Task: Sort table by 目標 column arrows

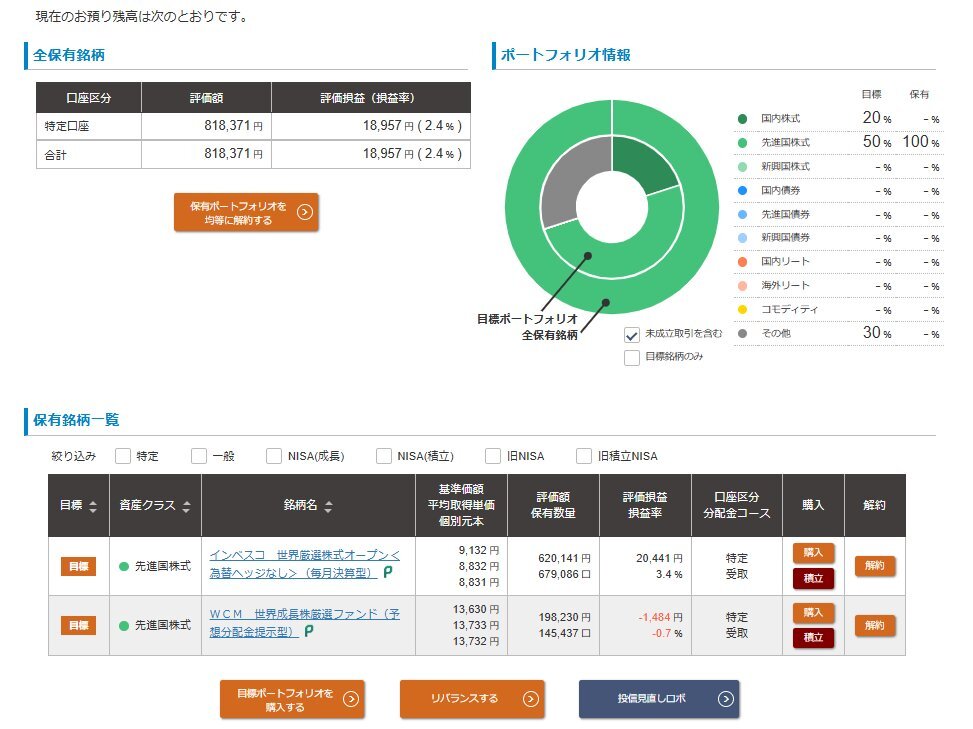Action: [93, 507]
